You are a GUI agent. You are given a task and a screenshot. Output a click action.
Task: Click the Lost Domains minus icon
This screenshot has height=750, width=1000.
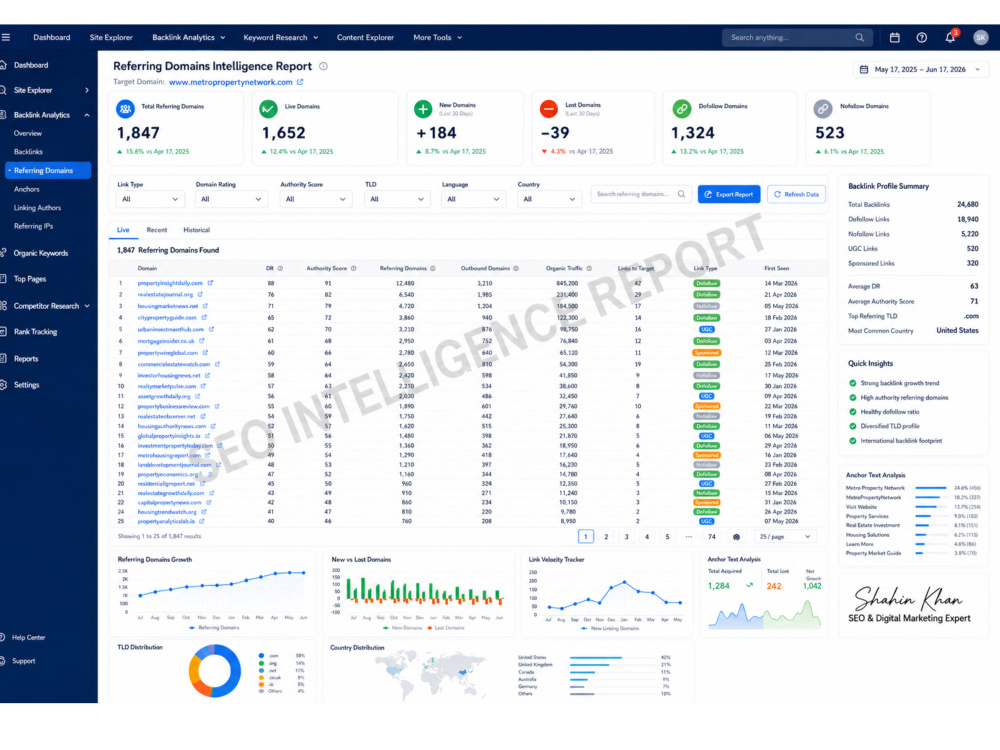point(548,109)
